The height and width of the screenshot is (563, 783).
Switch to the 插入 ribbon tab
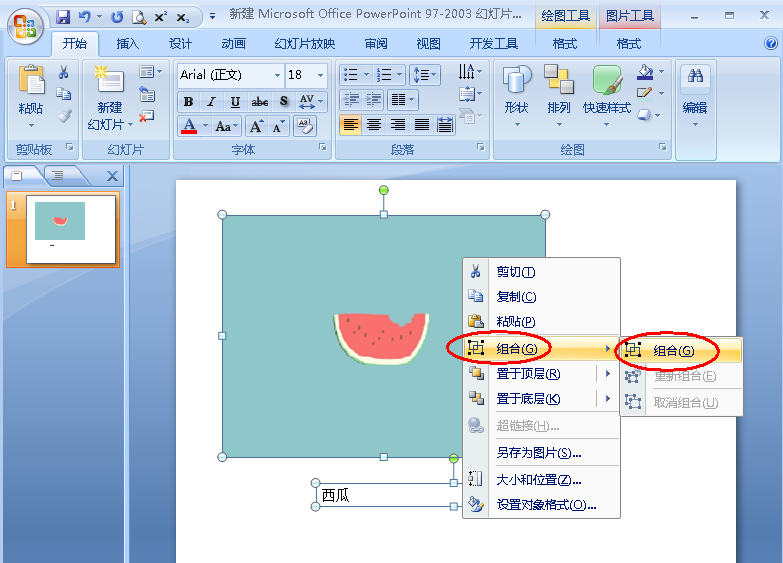pyautogui.click(x=128, y=44)
